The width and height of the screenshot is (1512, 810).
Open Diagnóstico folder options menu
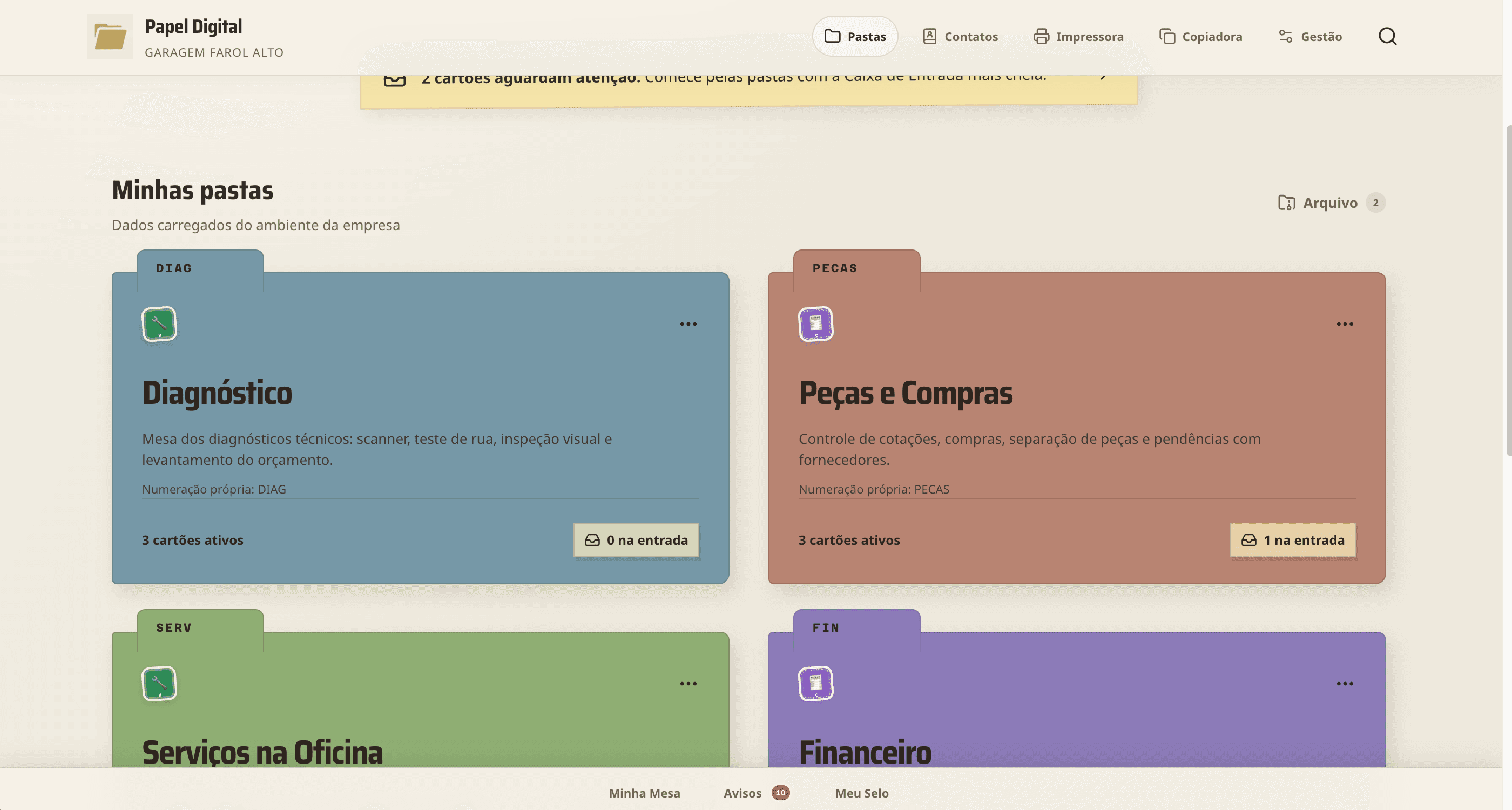[x=688, y=324]
